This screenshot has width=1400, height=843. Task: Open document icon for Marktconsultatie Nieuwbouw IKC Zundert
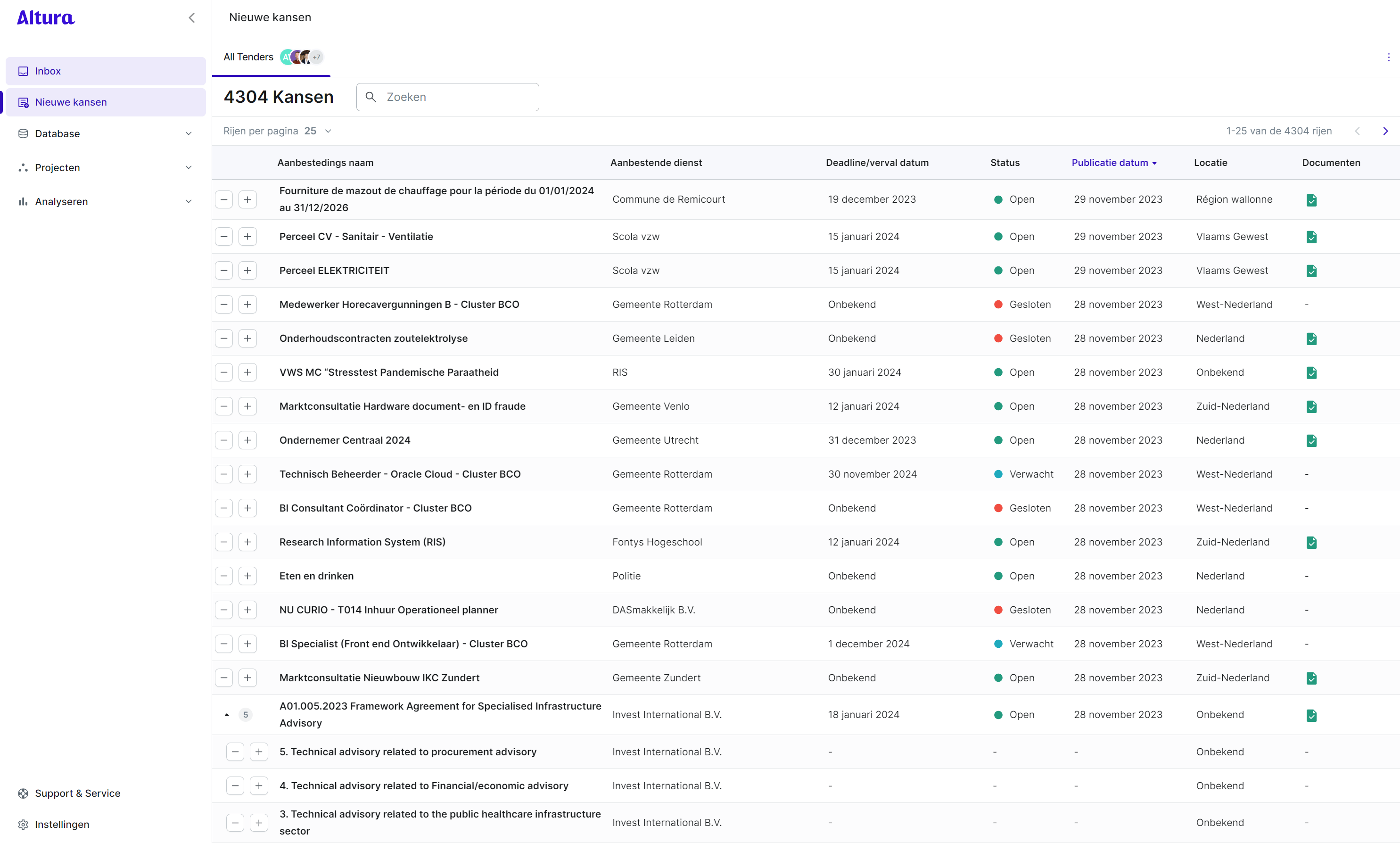[1311, 678]
